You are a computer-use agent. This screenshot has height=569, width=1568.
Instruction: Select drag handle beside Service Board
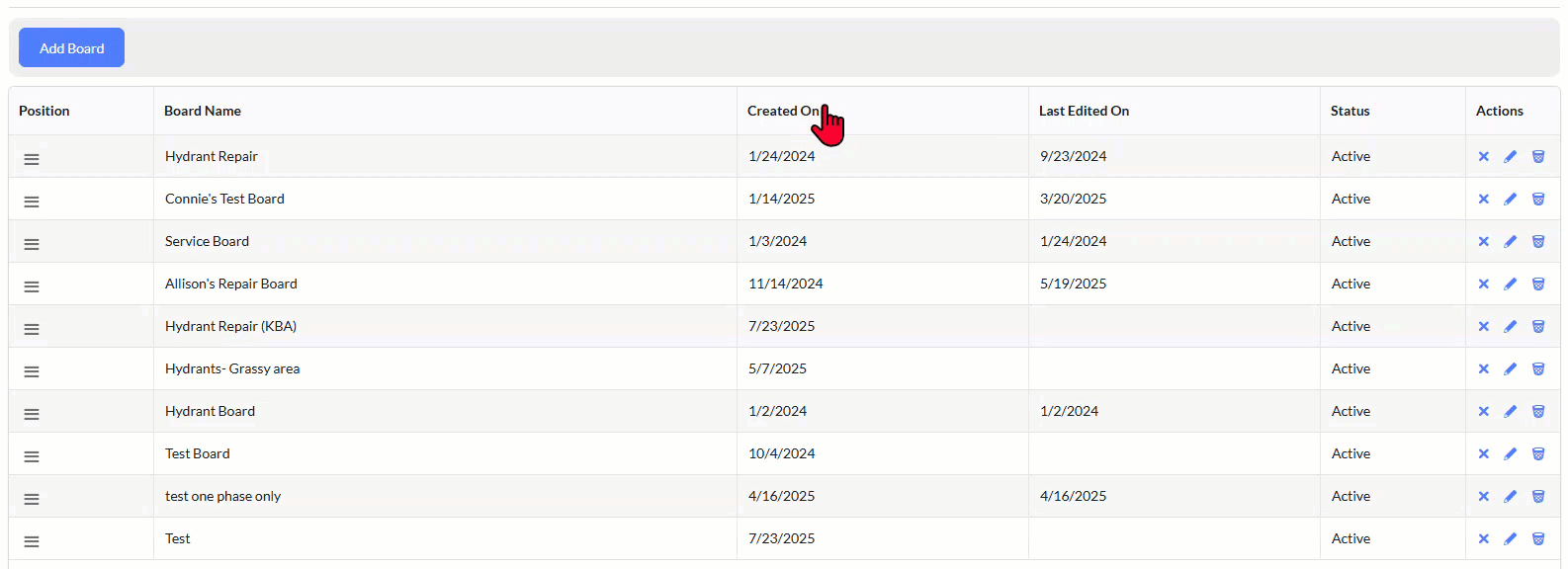pyautogui.click(x=32, y=244)
